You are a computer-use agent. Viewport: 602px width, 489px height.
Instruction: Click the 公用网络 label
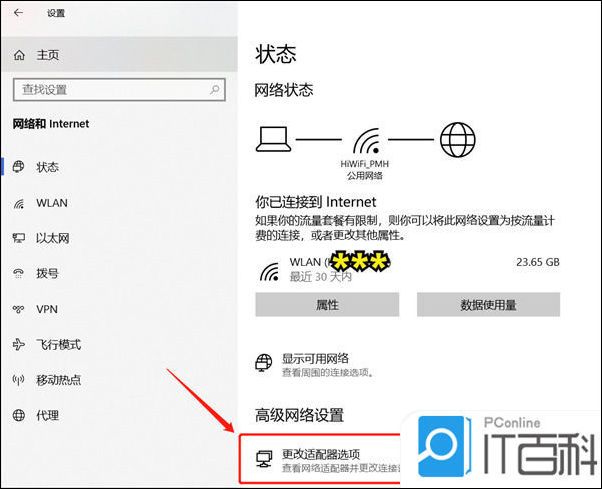tap(365, 176)
